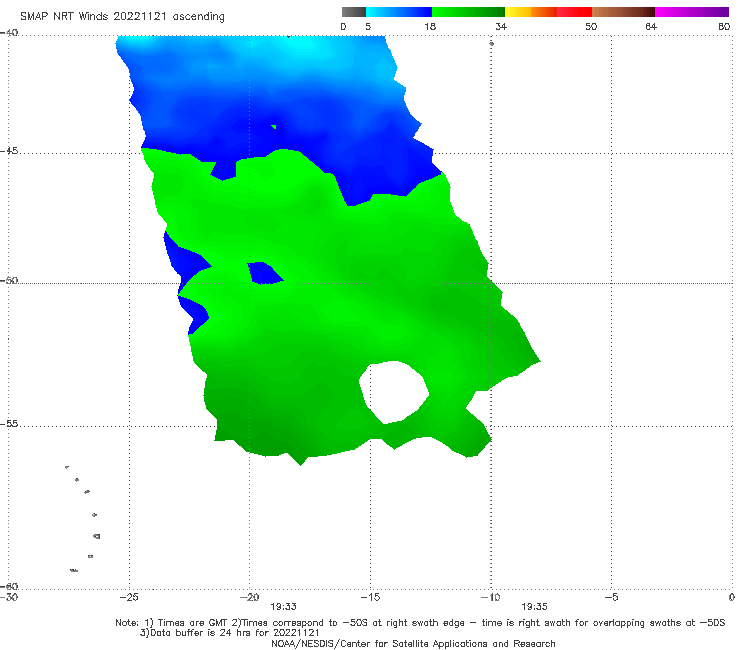Screen dimensions: 740x650
Task: Click the color bar label '18'
Action: (430, 26)
